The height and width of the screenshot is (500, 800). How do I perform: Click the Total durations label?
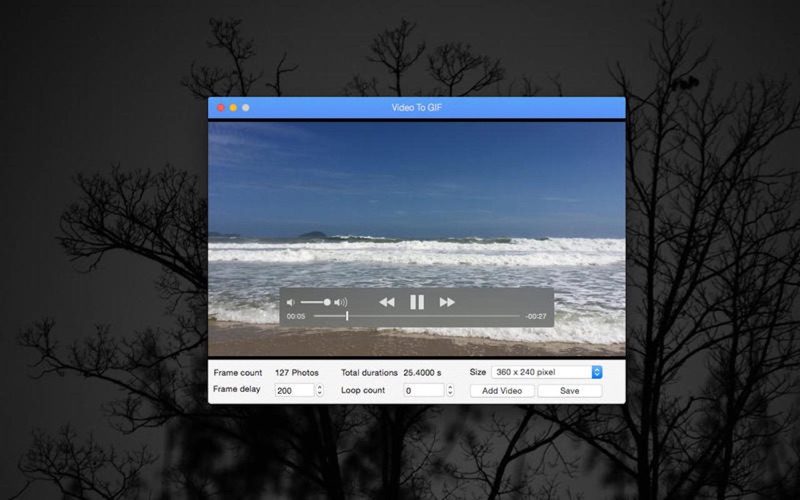[369, 372]
